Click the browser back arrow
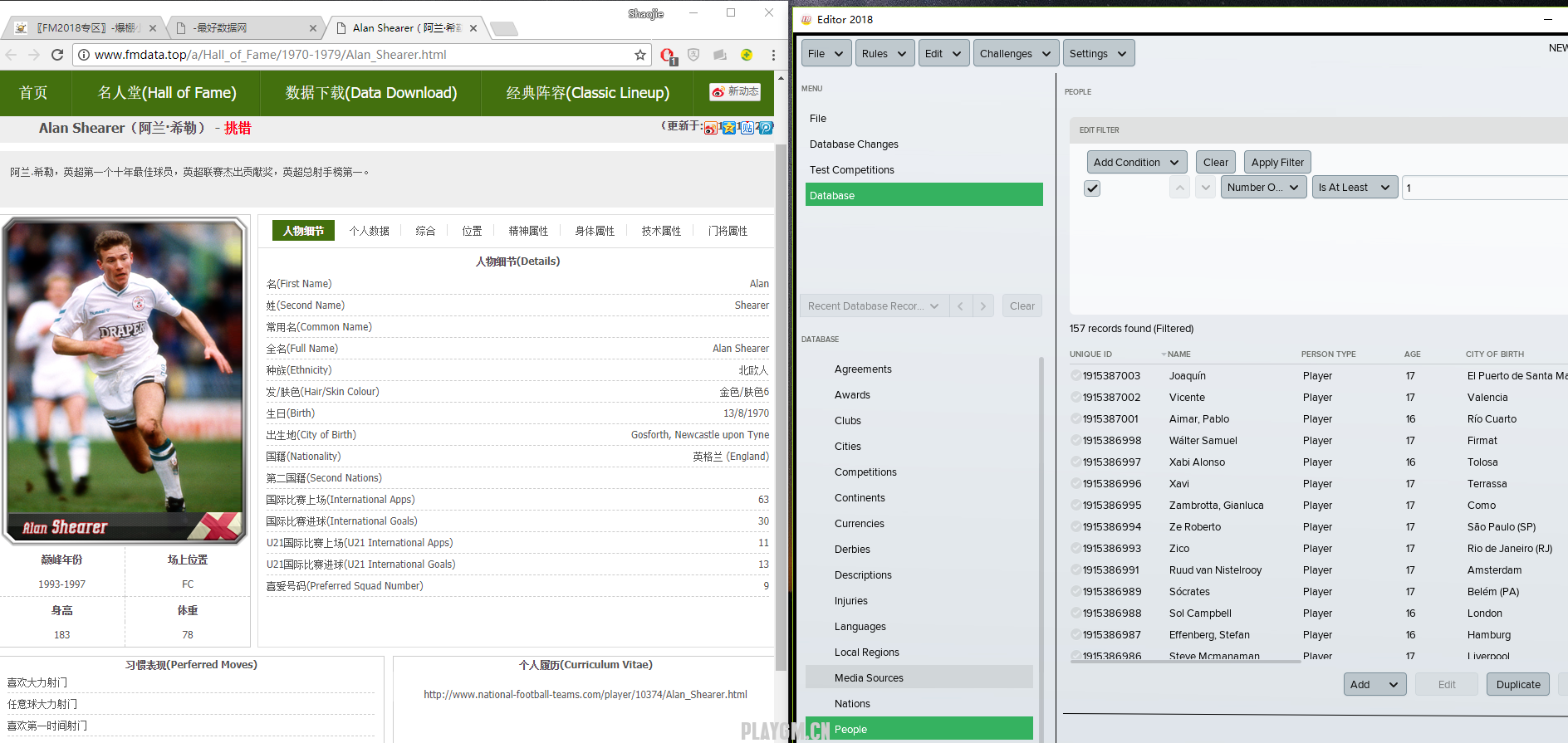The height and width of the screenshot is (743, 1568). pos(11,55)
